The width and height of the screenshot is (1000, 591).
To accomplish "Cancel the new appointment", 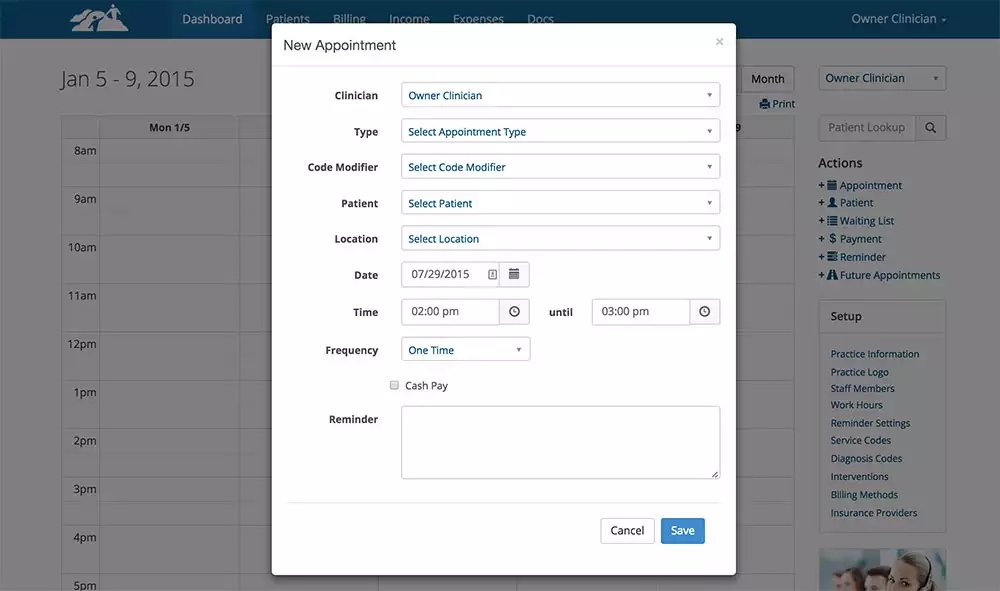I will click(x=627, y=530).
